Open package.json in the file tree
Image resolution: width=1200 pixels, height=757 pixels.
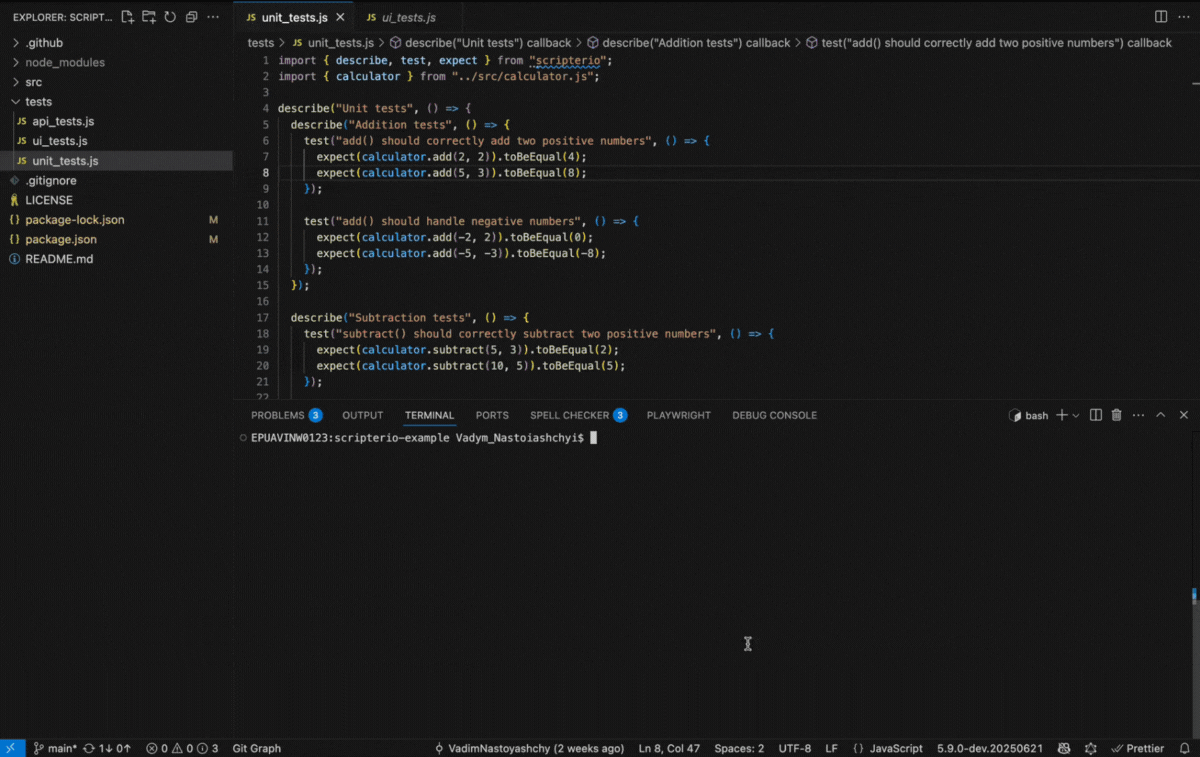61,239
